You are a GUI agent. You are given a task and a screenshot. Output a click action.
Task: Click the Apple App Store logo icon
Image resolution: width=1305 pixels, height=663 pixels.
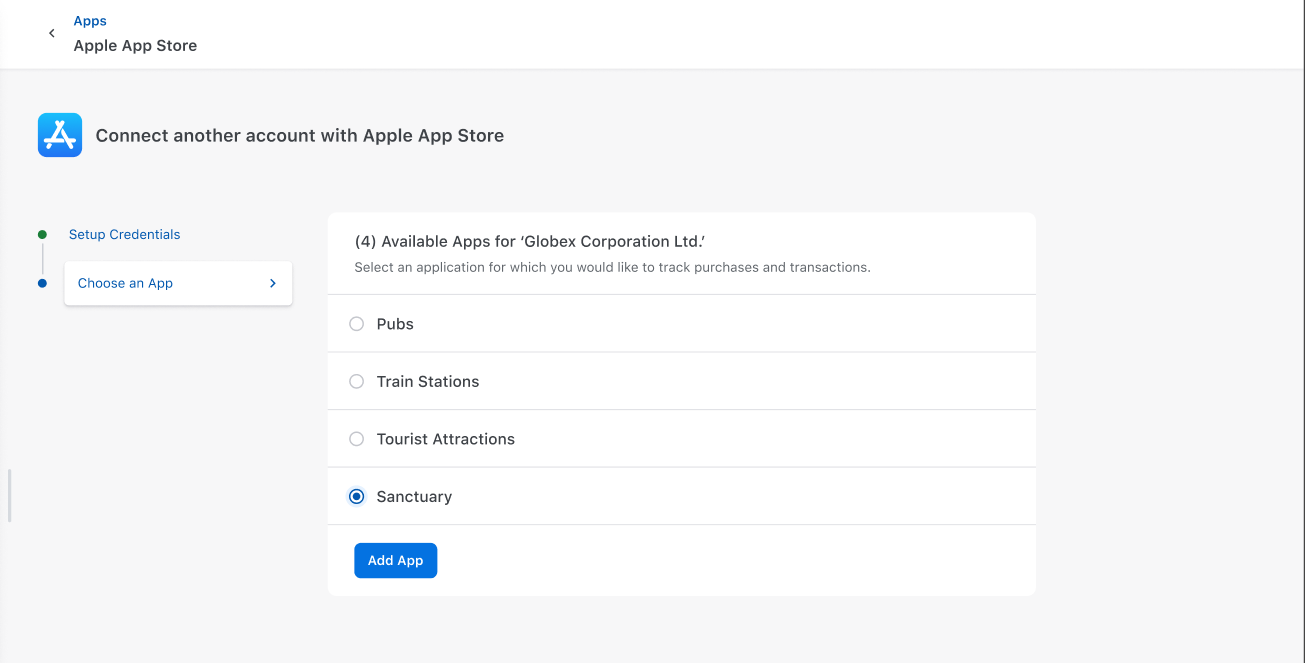coord(60,135)
